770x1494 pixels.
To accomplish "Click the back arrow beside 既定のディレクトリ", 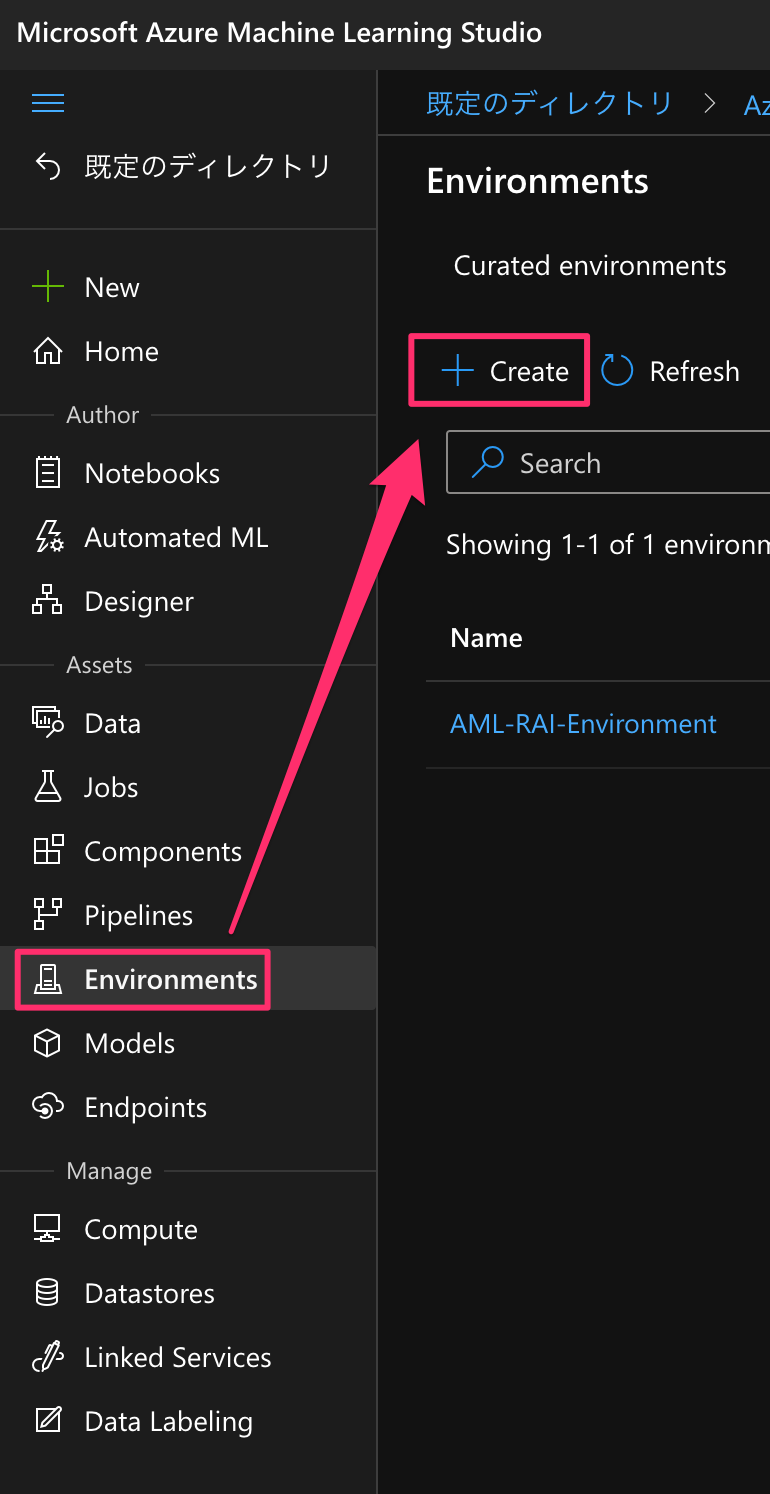I will (48, 165).
